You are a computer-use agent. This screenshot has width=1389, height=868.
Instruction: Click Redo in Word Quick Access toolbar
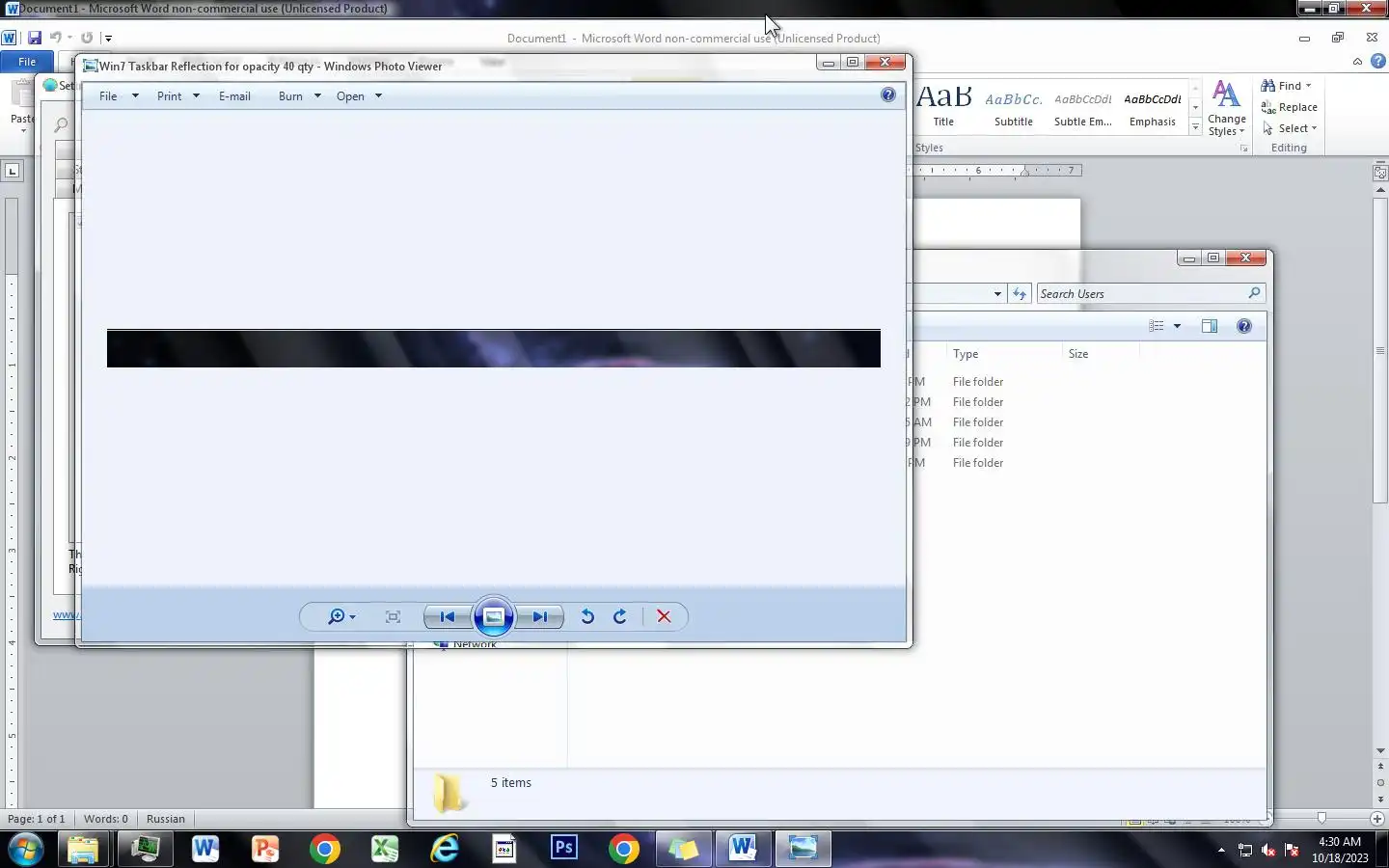point(87,38)
